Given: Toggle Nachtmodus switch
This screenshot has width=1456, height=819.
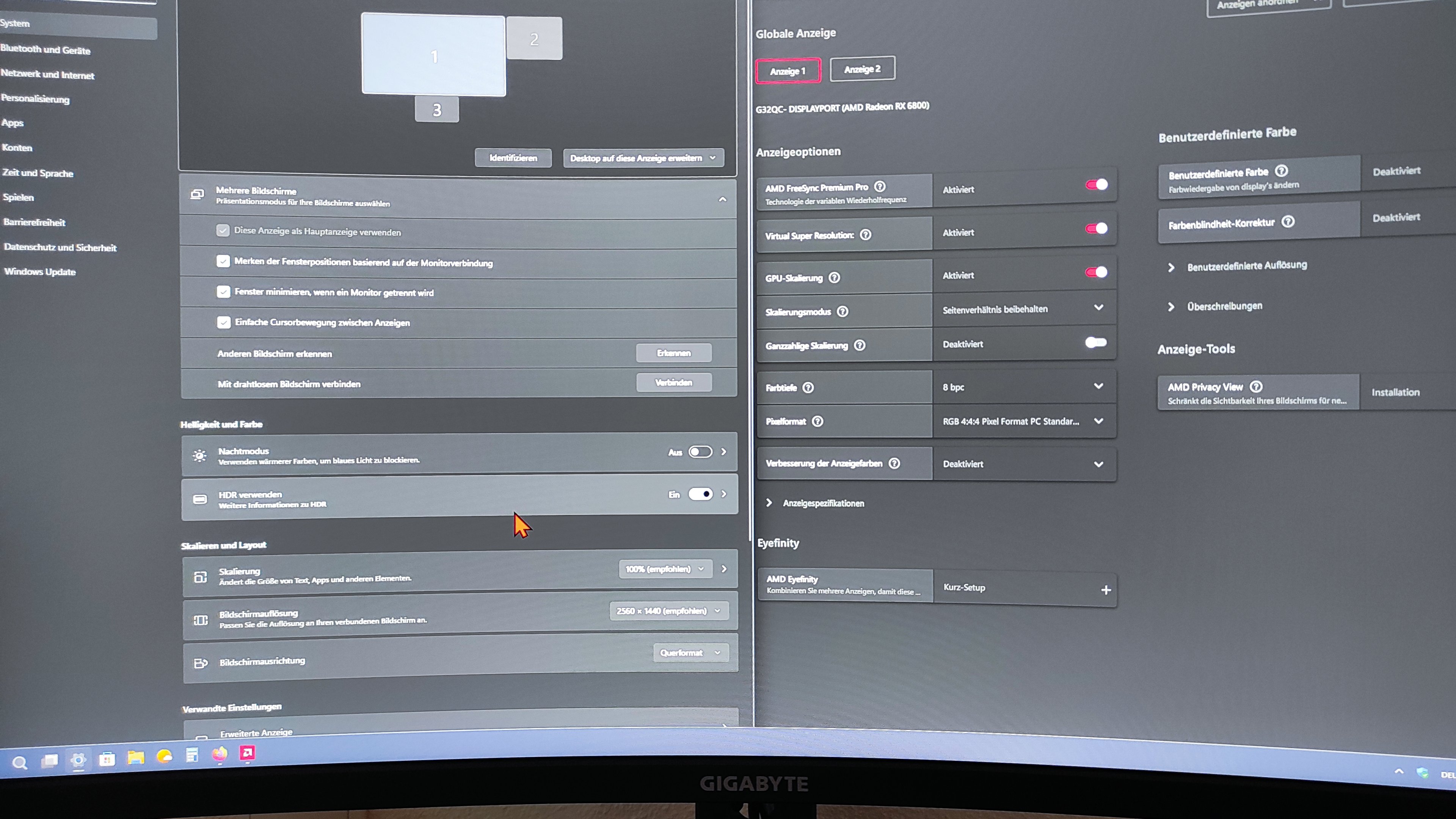Looking at the screenshot, I should coord(700,452).
